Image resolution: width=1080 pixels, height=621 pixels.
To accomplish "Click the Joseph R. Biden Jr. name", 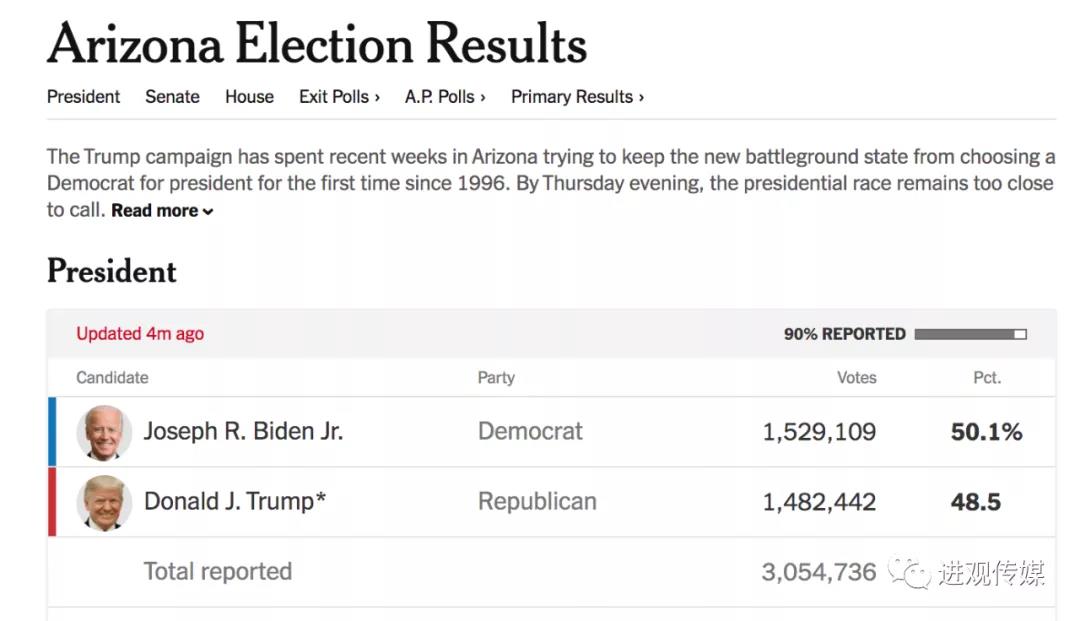I will pos(243,431).
